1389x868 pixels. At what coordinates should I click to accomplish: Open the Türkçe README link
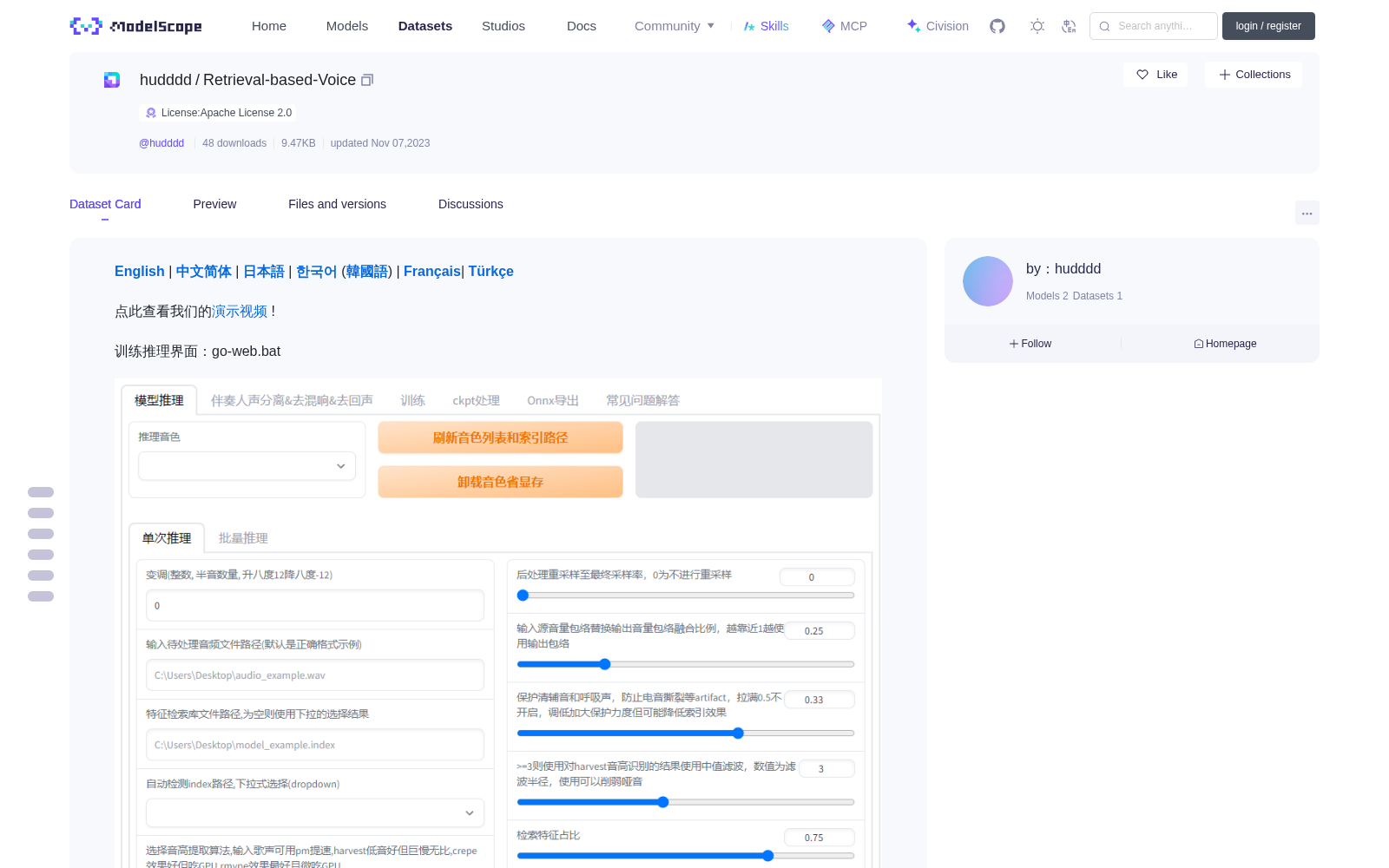491,272
